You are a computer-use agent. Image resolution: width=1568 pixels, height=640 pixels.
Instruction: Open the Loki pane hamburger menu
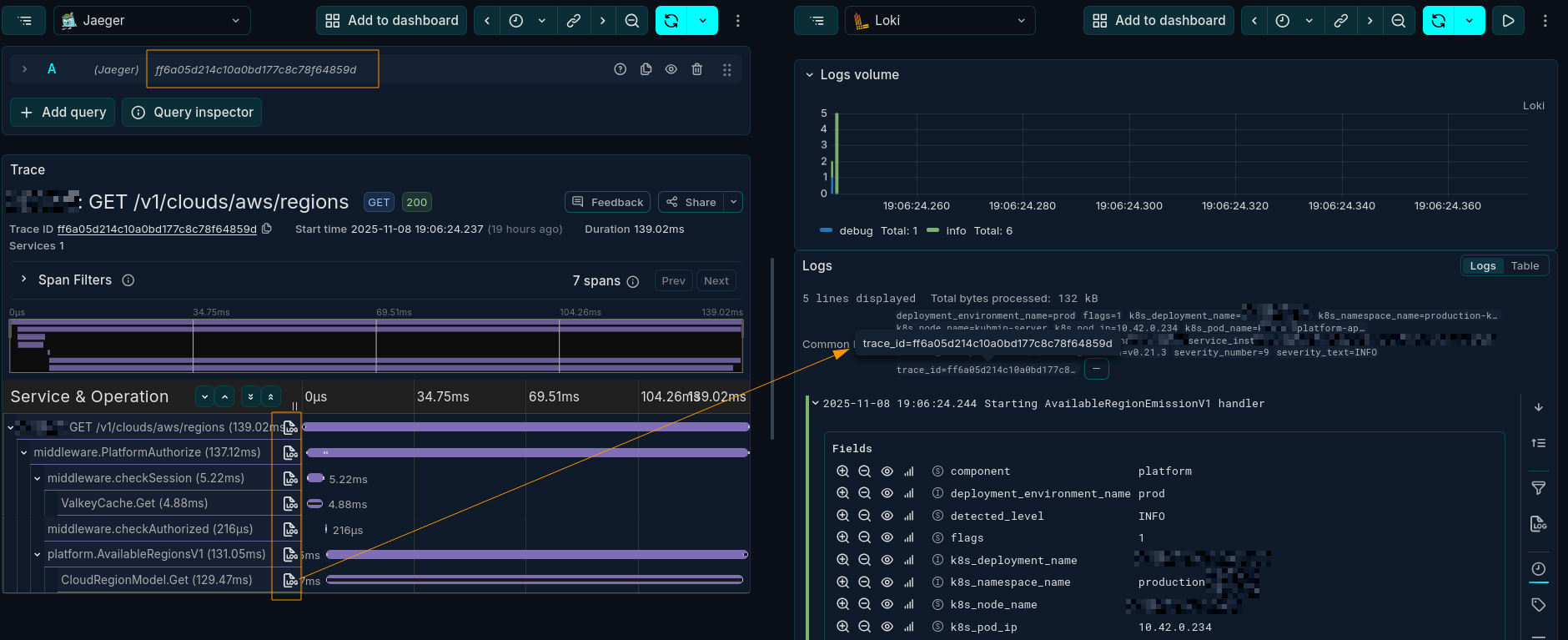pyautogui.click(x=817, y=20)
